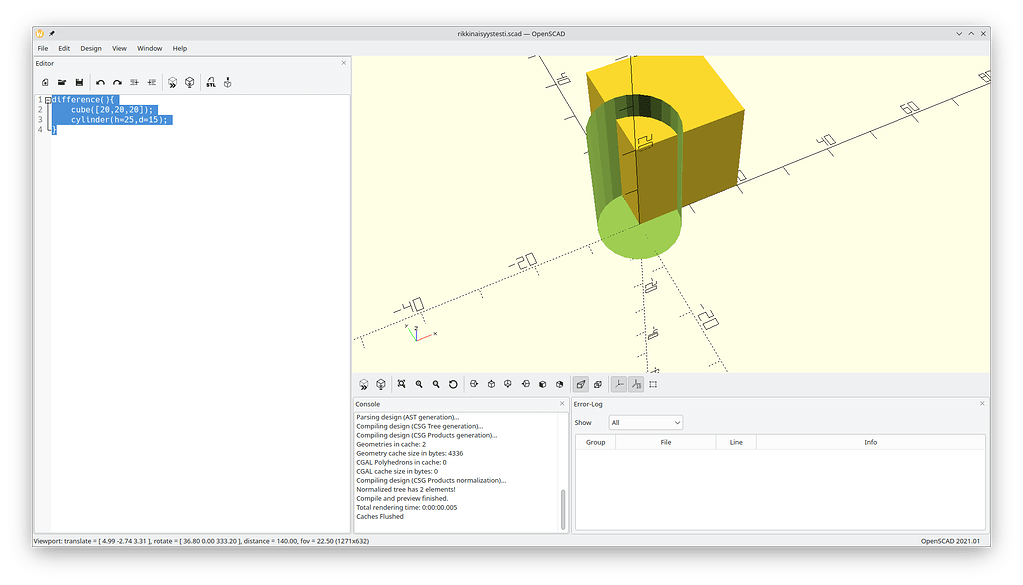Preview the design from editor toolbar

click(172, 82)
